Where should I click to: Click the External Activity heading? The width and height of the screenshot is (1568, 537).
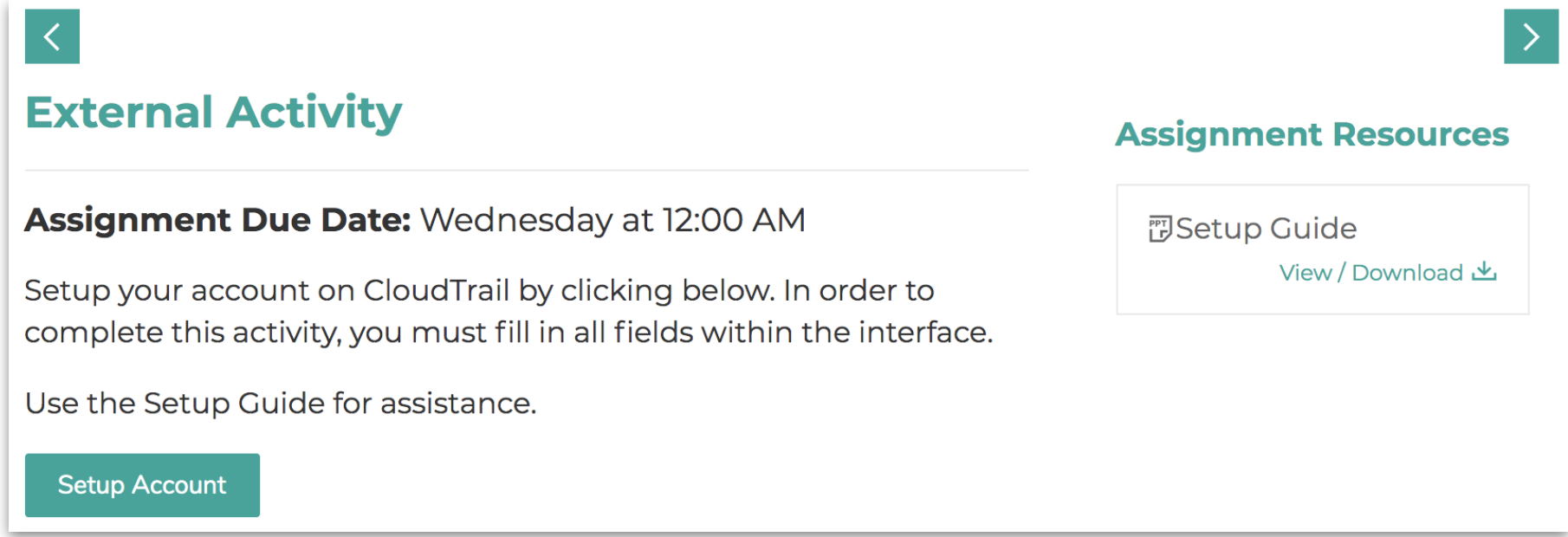(x=214, y=113)
